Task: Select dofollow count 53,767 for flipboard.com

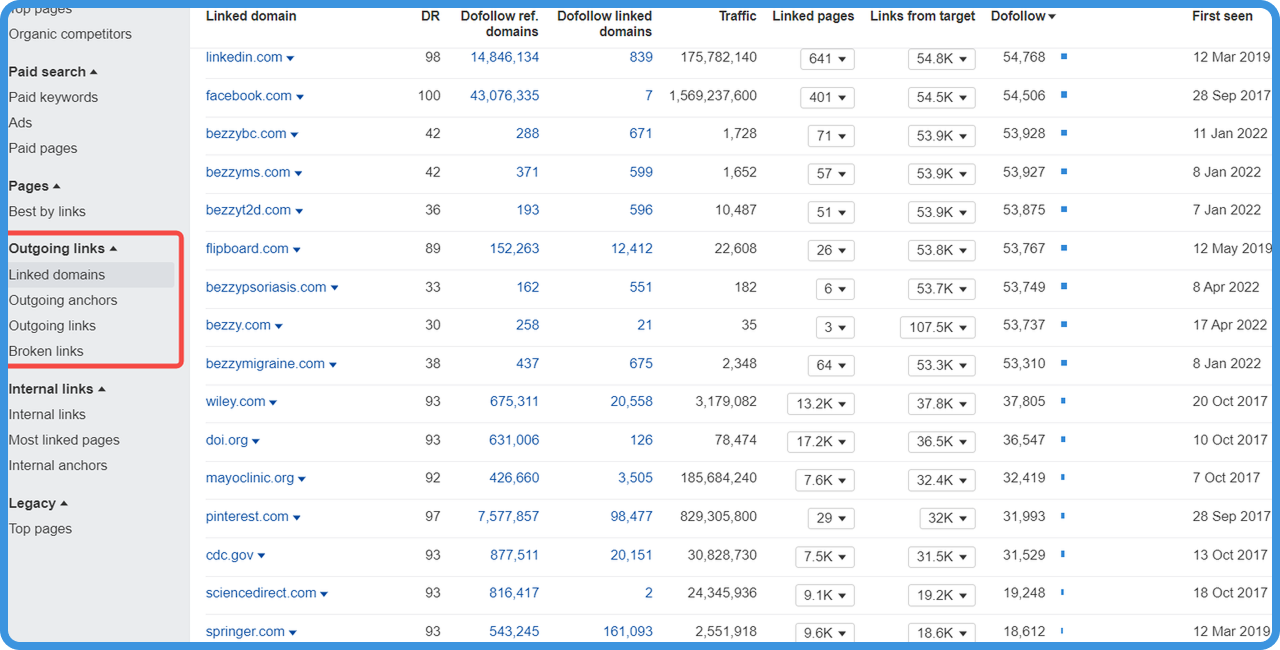Action: (x=1024, y=249)
